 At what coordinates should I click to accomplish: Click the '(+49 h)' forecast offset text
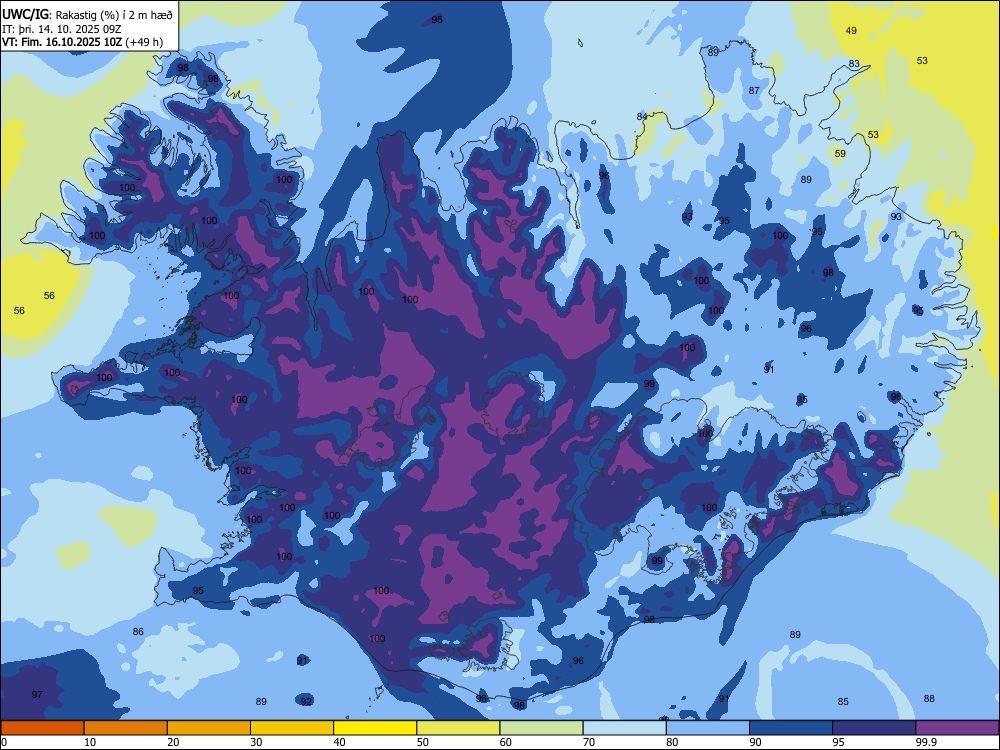[144, 43]
